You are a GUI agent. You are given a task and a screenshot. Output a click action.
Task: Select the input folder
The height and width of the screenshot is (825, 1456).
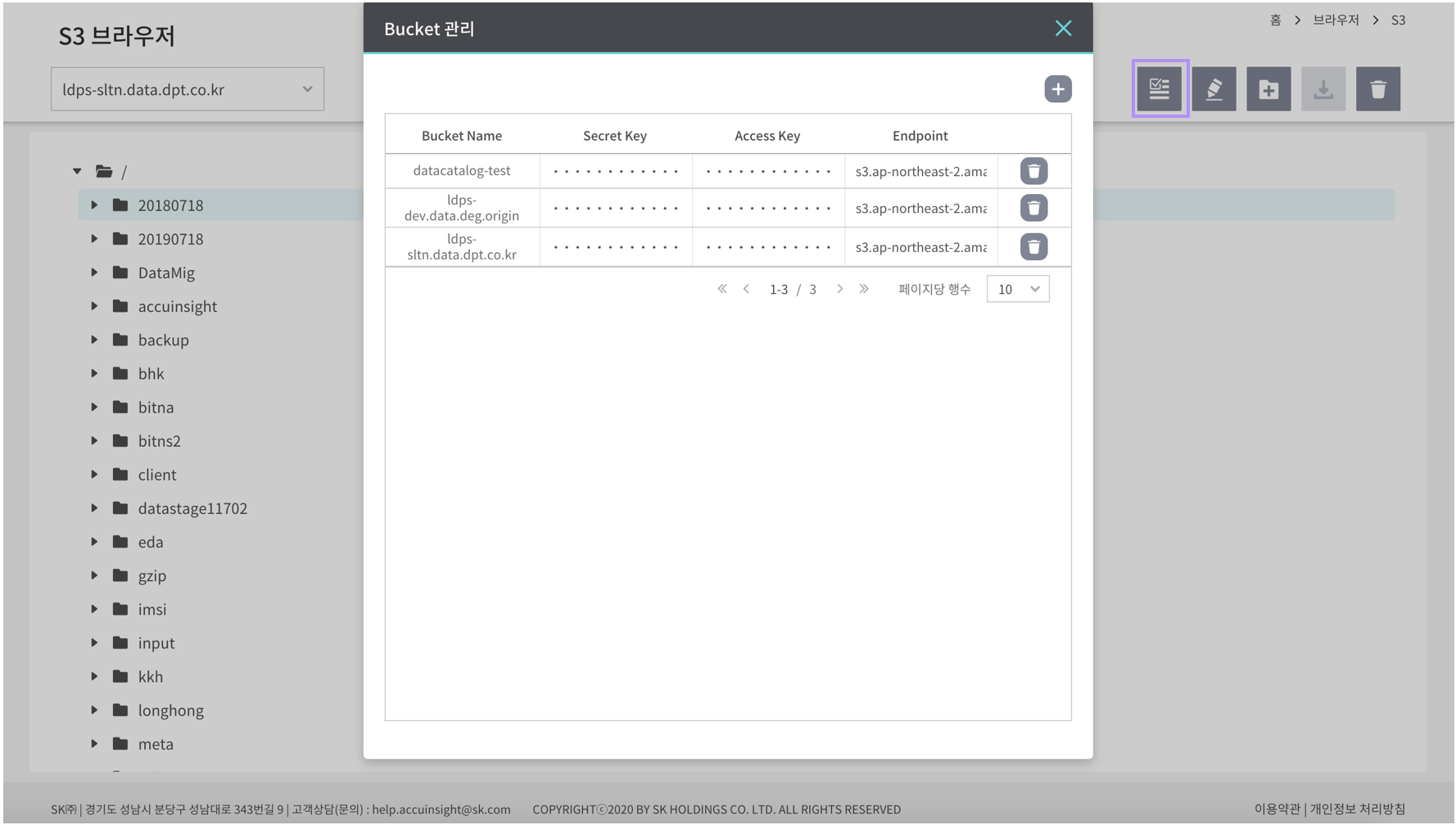point(156,642)
